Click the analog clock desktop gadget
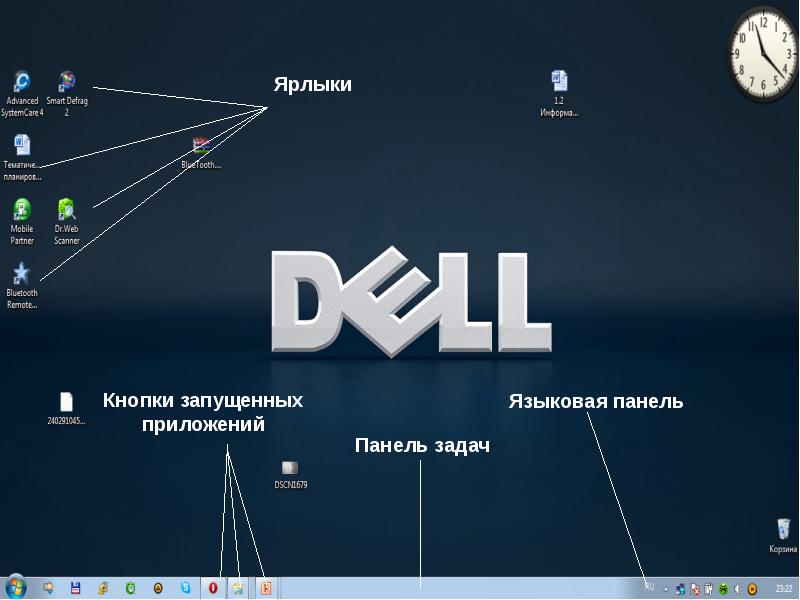 764,52
